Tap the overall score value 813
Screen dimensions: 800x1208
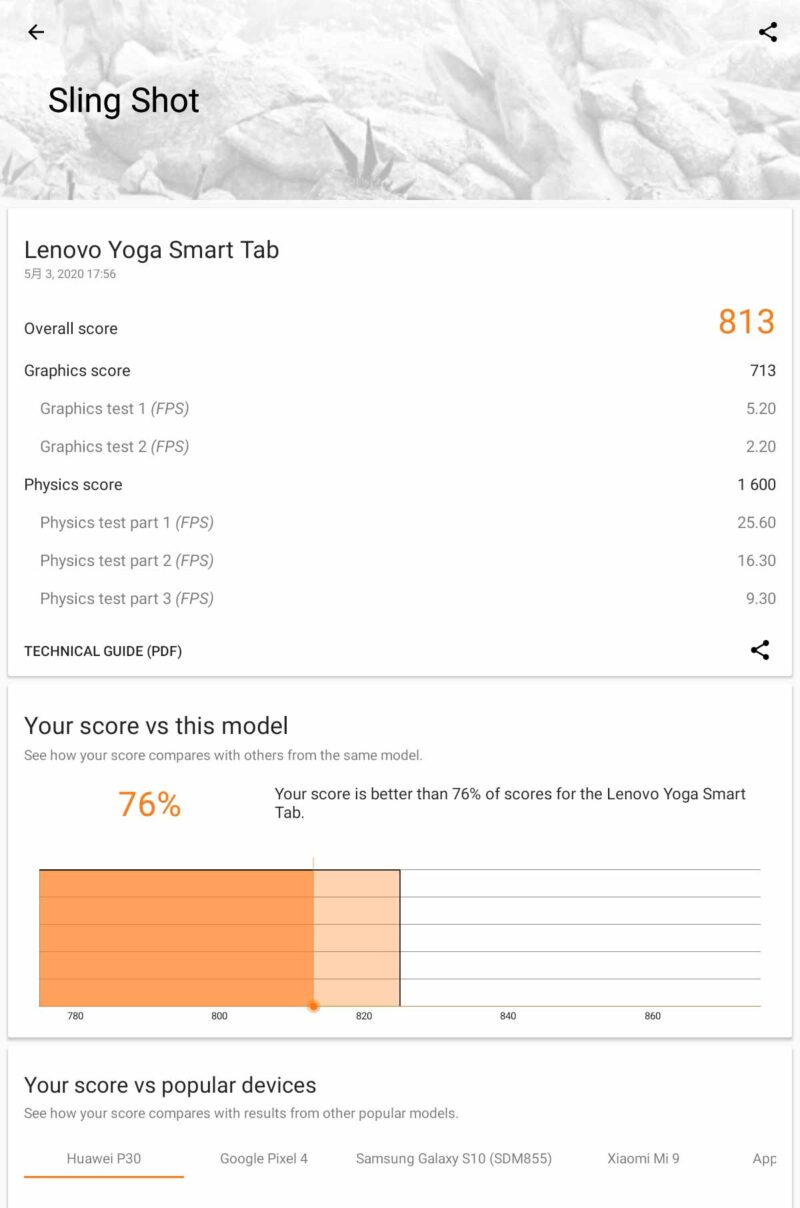[x=746, y=322]
